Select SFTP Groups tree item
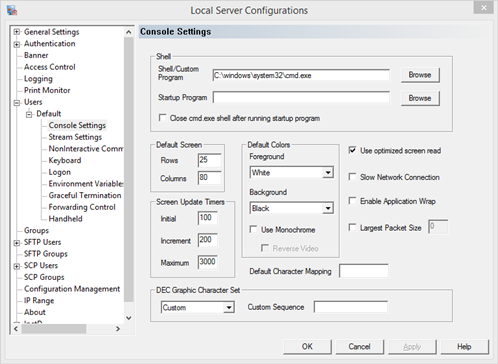Screen dimensions: 498x364 pyautogui.click(x=46, y=254)
